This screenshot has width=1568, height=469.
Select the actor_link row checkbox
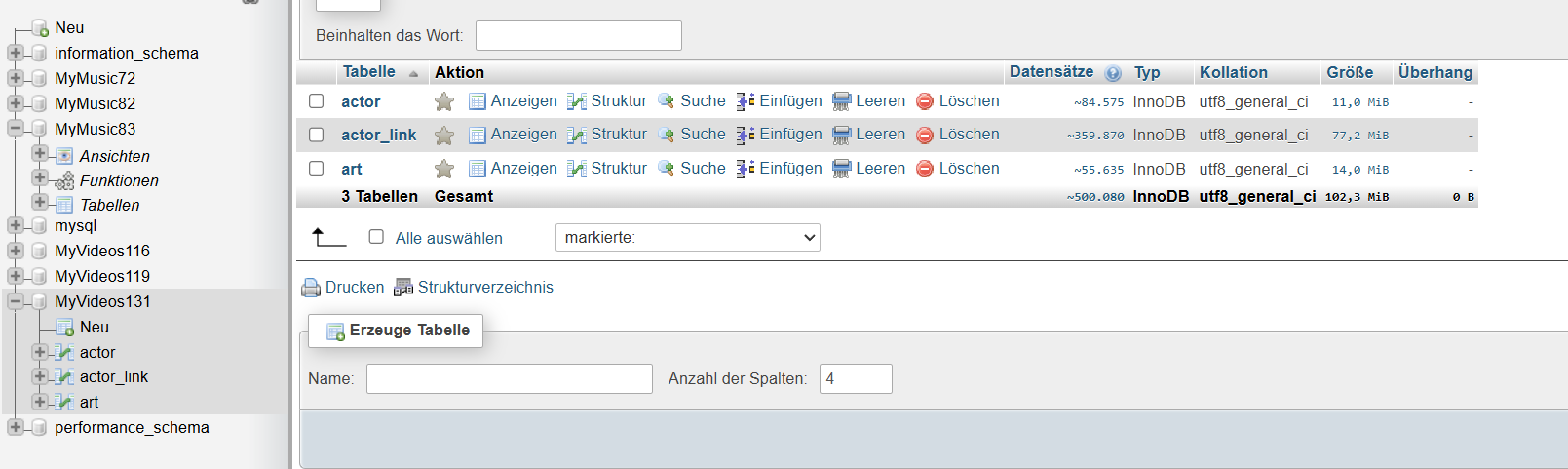(317, 135)
